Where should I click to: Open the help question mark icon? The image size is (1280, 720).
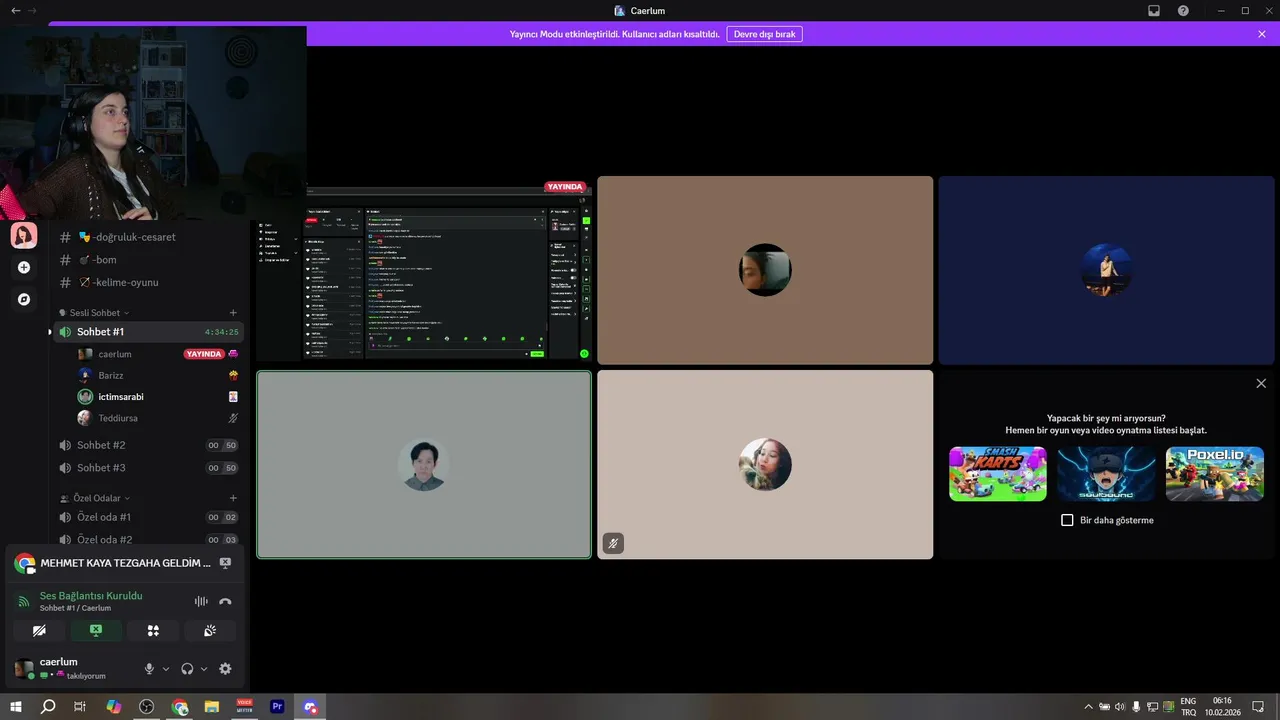point(1184,10)
